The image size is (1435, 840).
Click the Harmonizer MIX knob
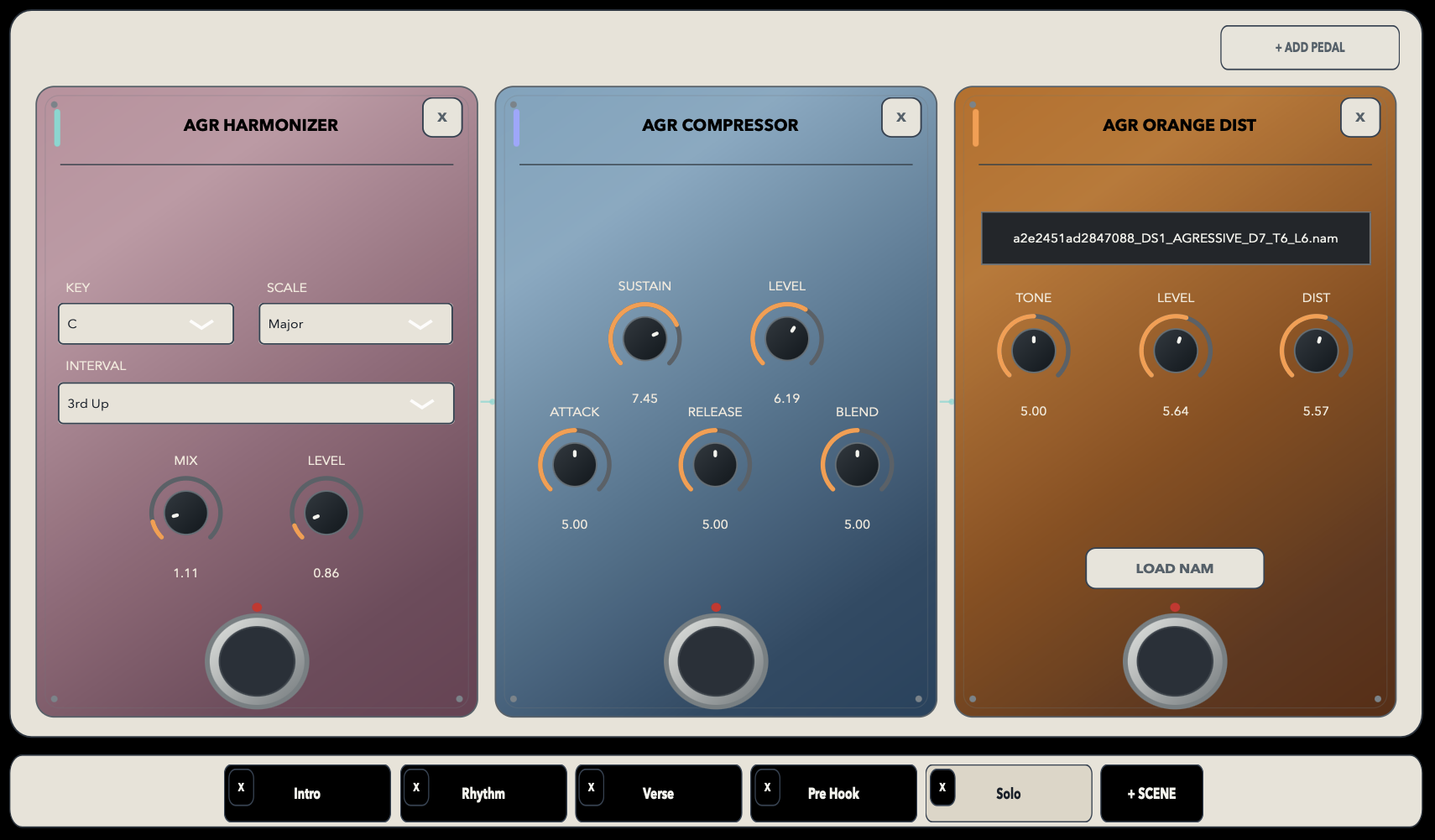pos(185,513)
